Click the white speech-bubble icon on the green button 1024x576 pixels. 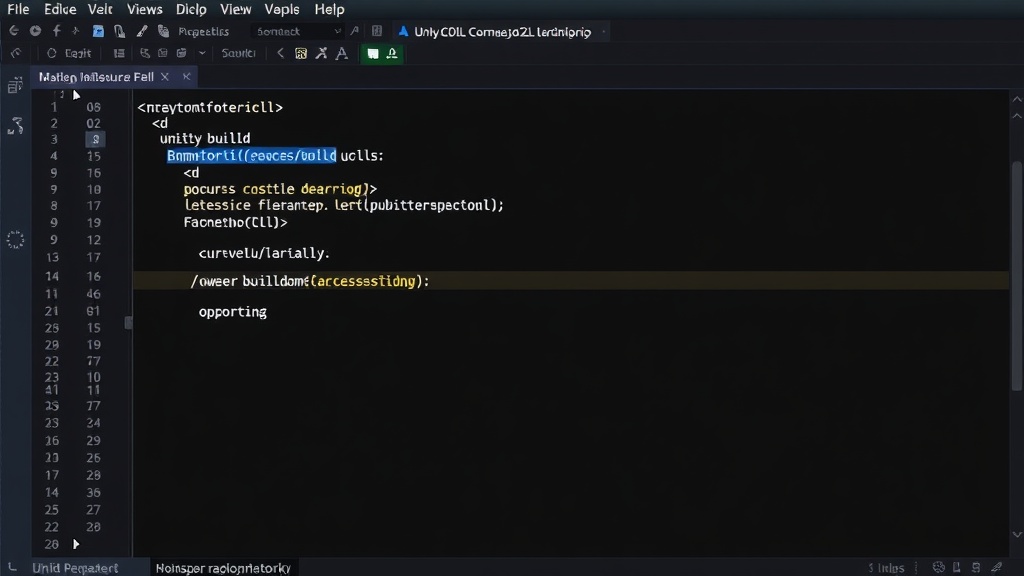click(372, 54)
